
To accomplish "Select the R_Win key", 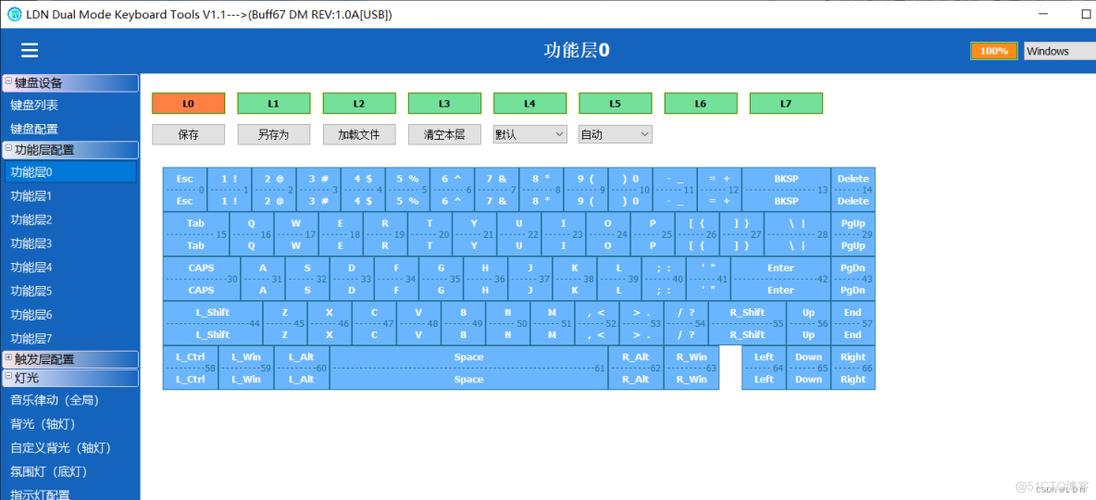I will [691, 368].
